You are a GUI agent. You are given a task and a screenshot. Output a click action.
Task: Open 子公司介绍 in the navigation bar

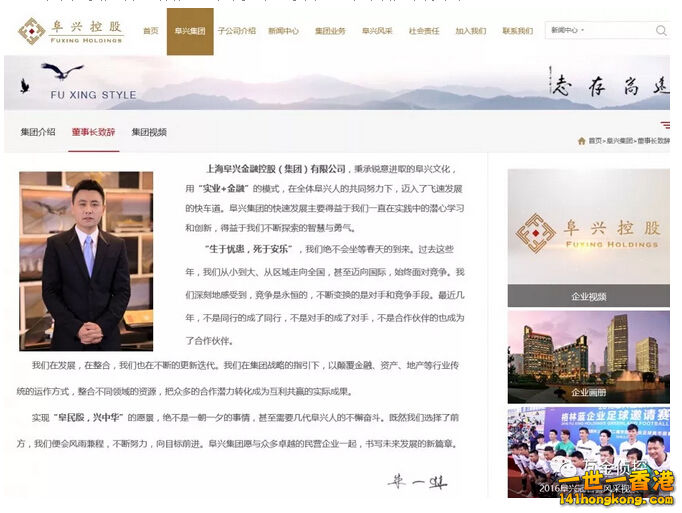click(x=237, y=31)
